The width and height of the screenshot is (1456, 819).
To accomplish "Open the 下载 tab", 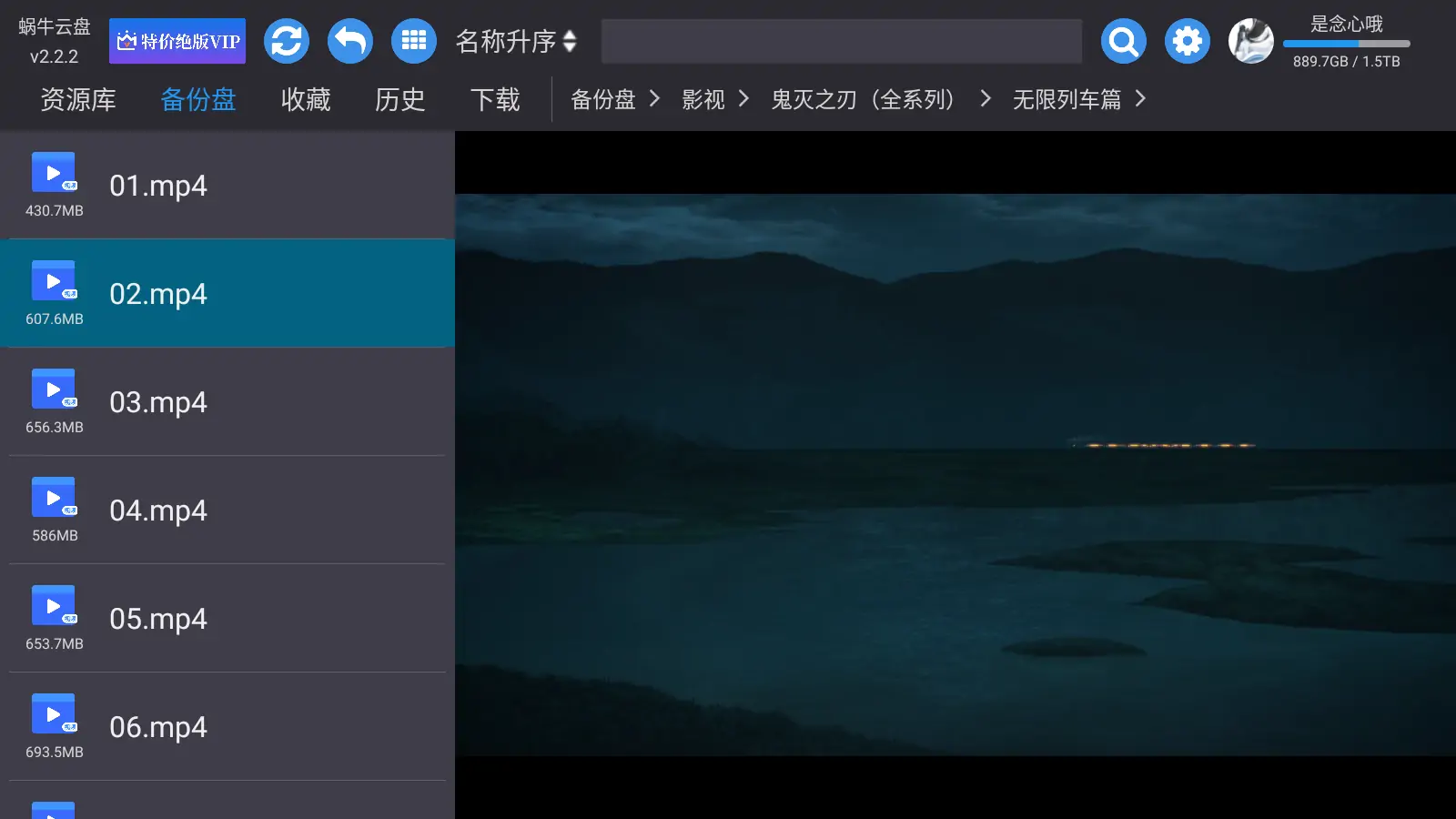I will point(494,99).
